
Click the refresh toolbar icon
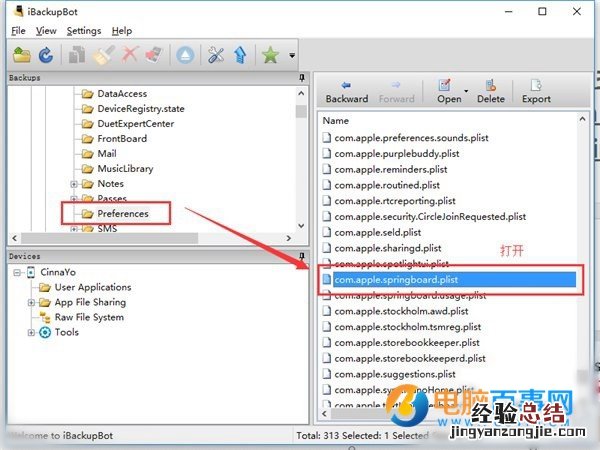pos(46,55)
